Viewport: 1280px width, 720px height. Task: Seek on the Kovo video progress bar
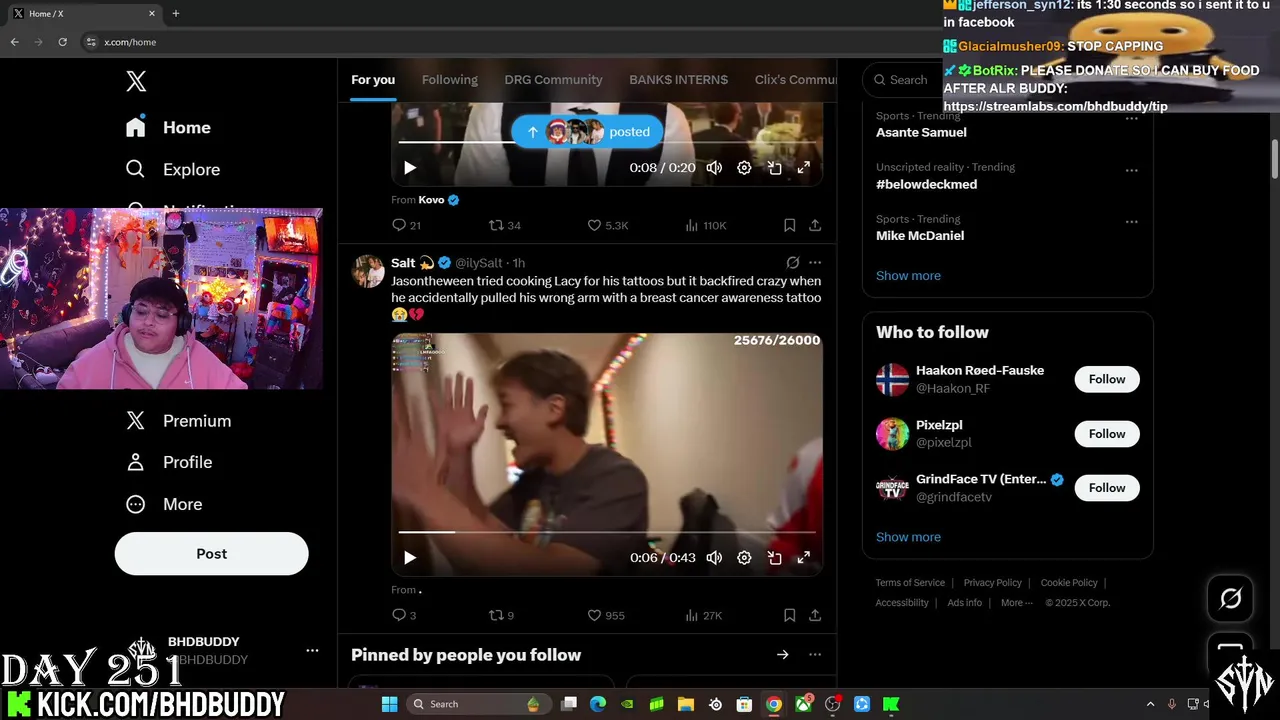click(607, 143)
